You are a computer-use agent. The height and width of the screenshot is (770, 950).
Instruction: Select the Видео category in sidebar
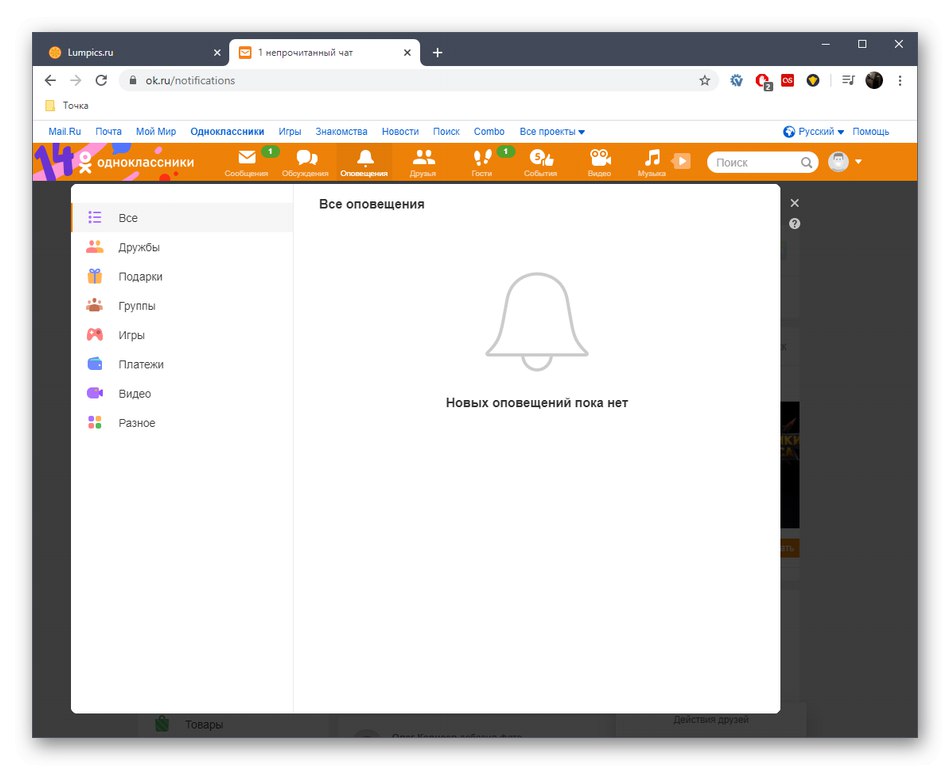point(182,393)
